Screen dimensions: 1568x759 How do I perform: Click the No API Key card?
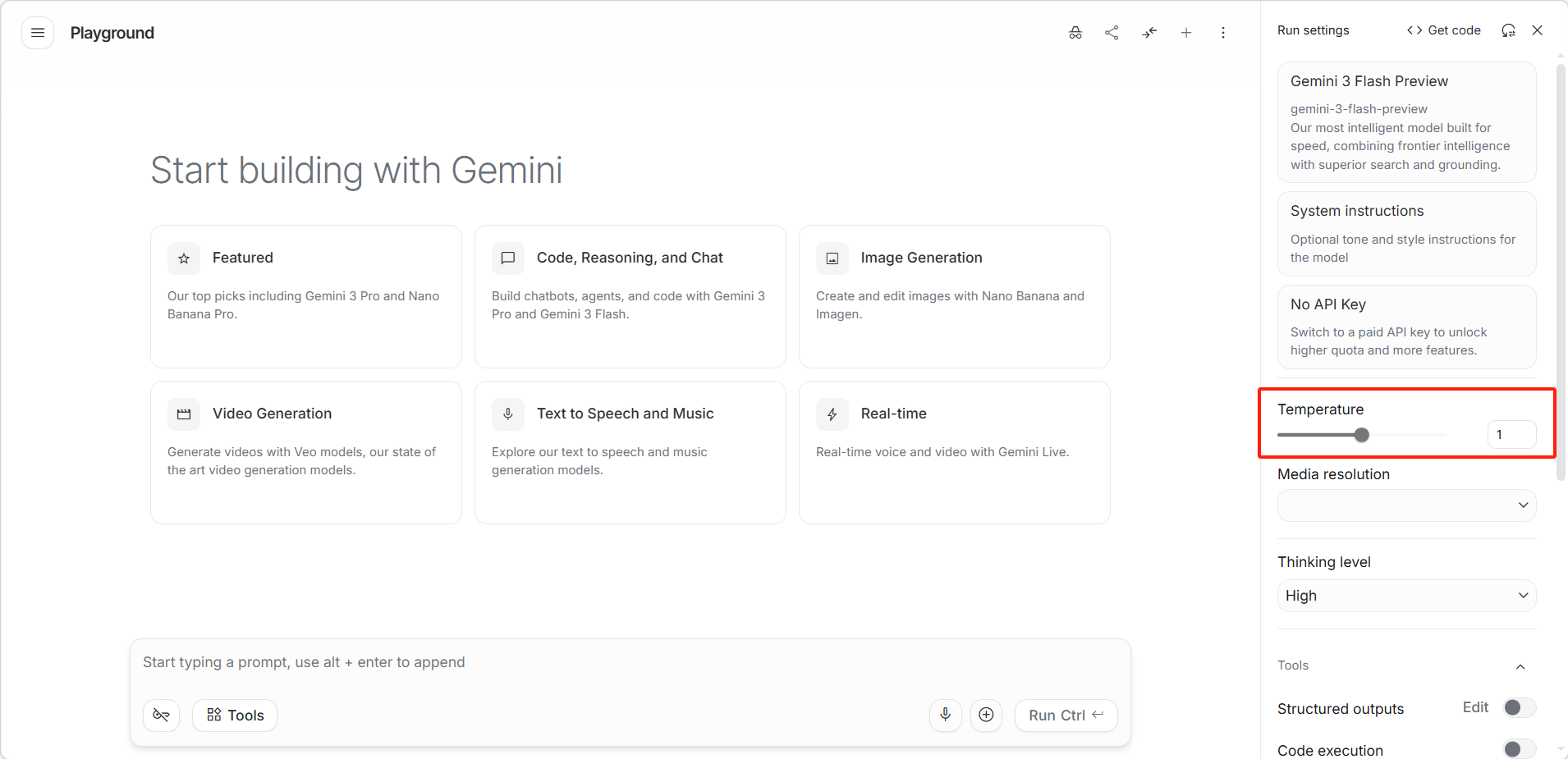pyautogui.click(x=1407, y=327)
